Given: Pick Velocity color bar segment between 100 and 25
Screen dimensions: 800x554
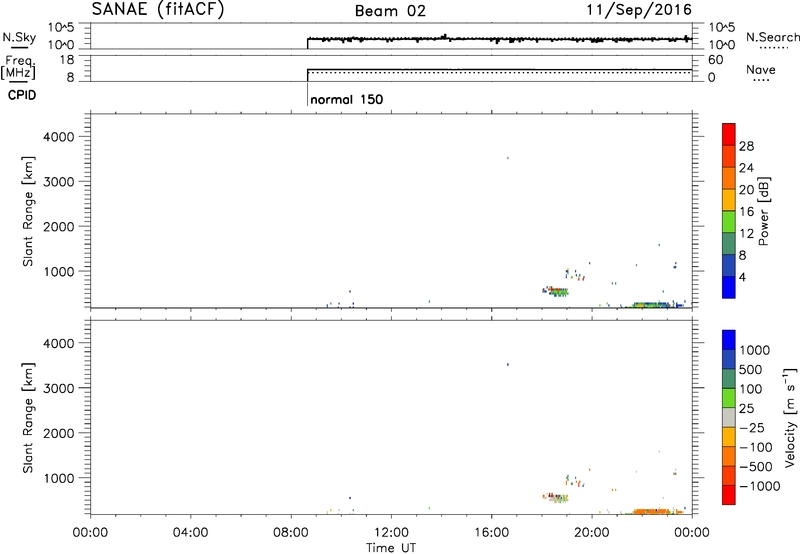Looking at the screenshot, I should pyautogui.click(x=729, y=398).
